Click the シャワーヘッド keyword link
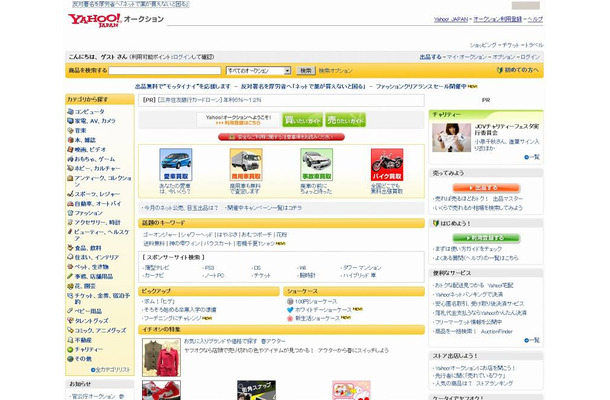This screenshot has width=610, height=400. point(196,235)
